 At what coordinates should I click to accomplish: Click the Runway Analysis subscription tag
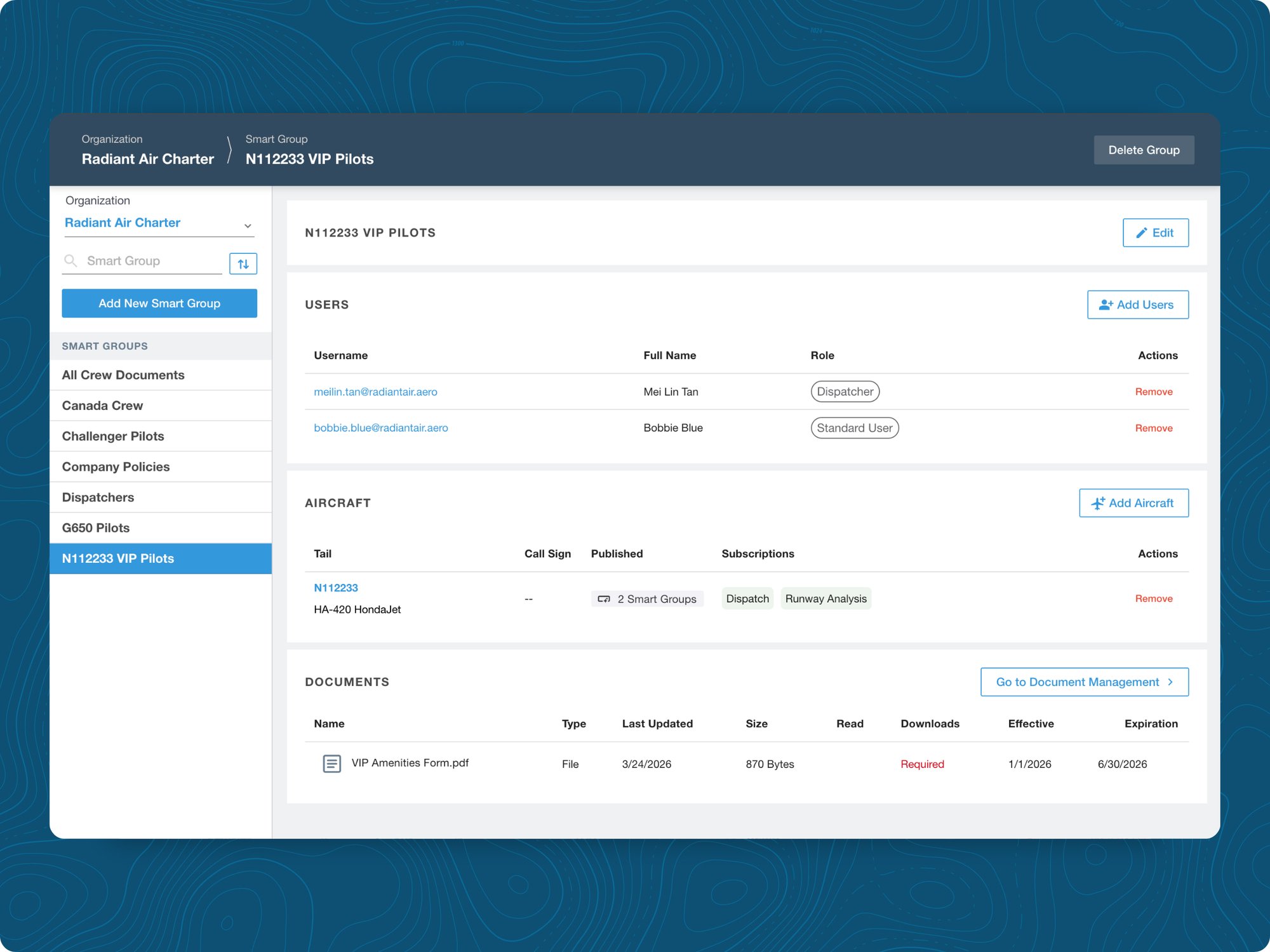pyautogui.click(x=825, y=598)
